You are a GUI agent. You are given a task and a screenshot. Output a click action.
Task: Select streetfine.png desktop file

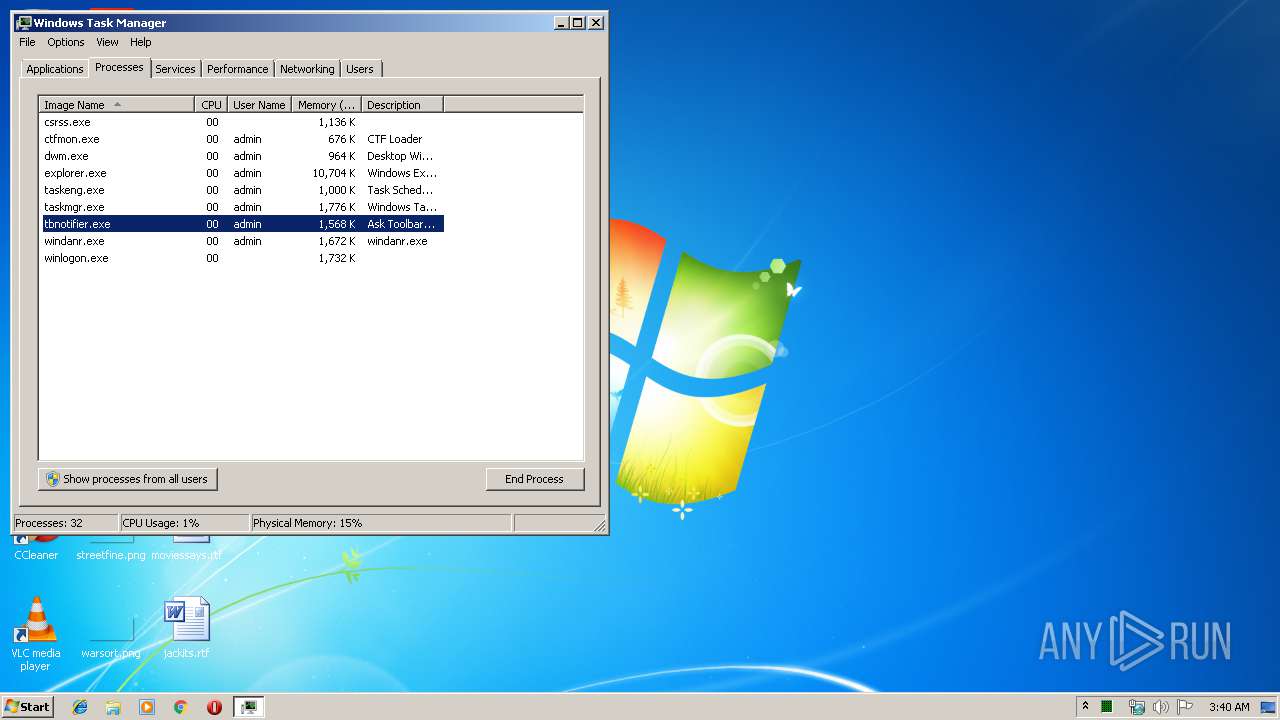pos(111,548)
